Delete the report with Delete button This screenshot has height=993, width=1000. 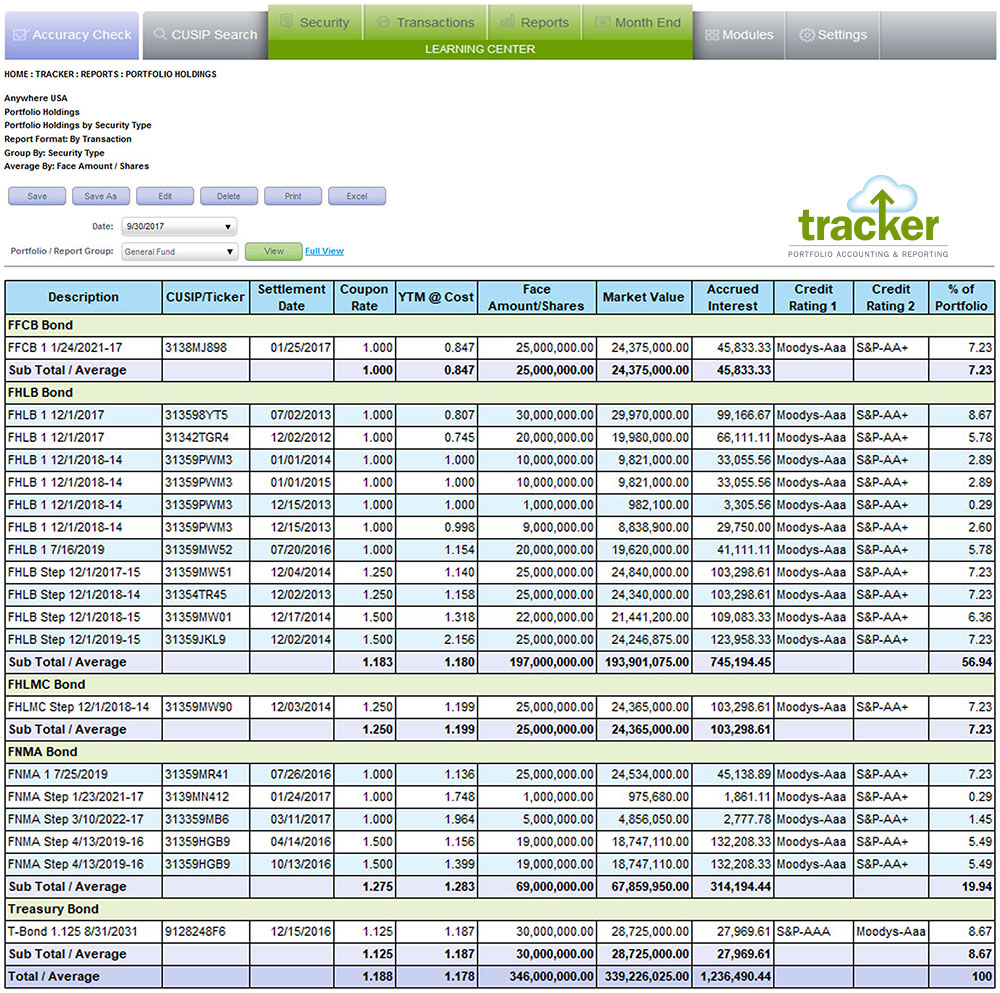click(229, 196)
